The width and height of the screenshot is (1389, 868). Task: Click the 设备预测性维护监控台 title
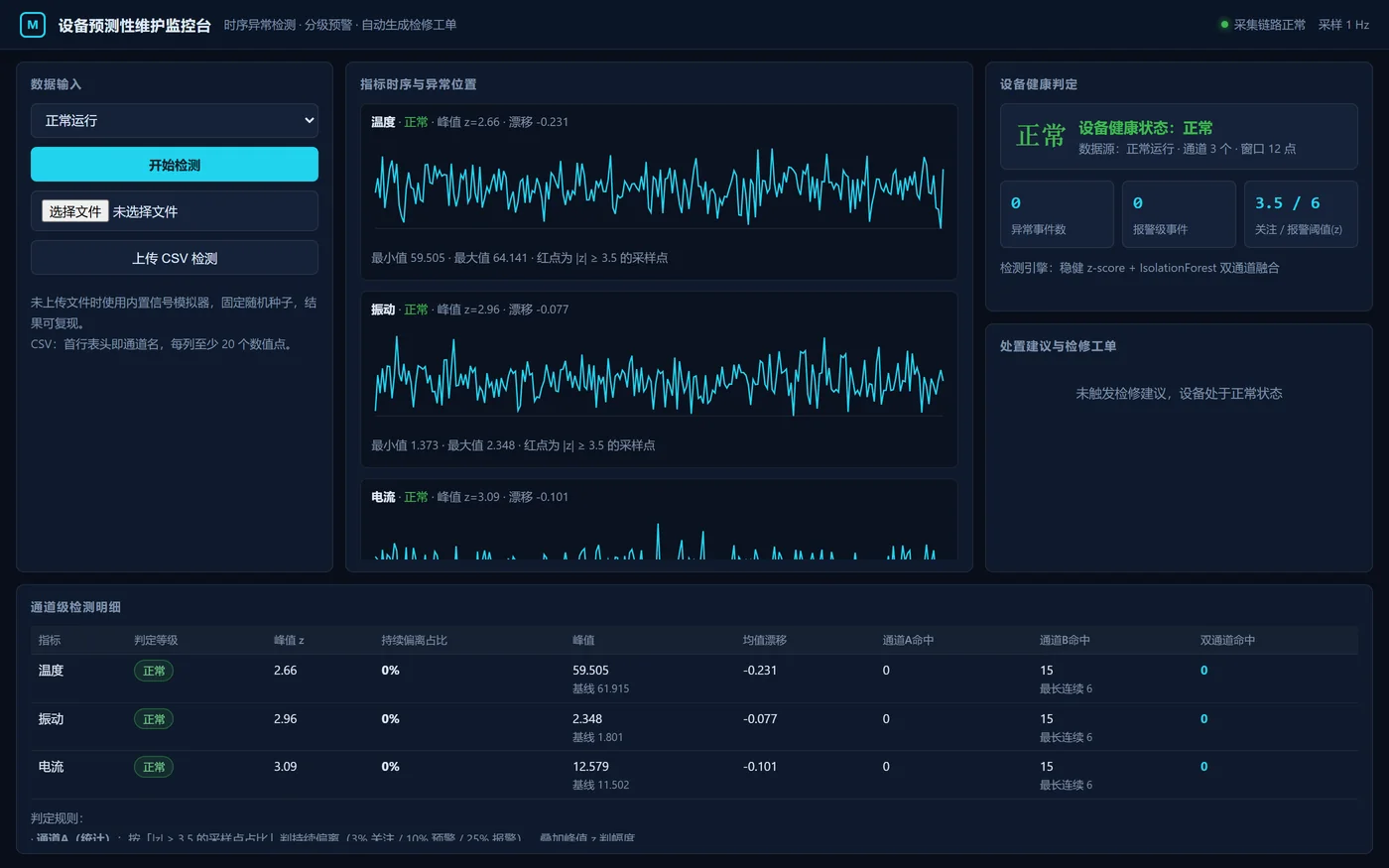pos(134,25)
